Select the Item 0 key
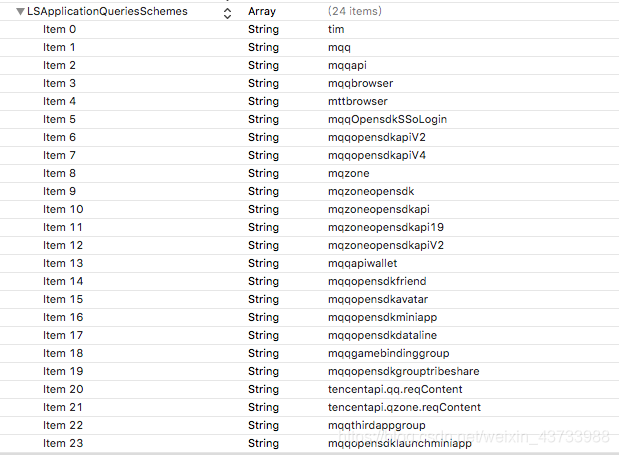Image resolution: width=619 pixels, height=455 pixels. click(59, 29)
